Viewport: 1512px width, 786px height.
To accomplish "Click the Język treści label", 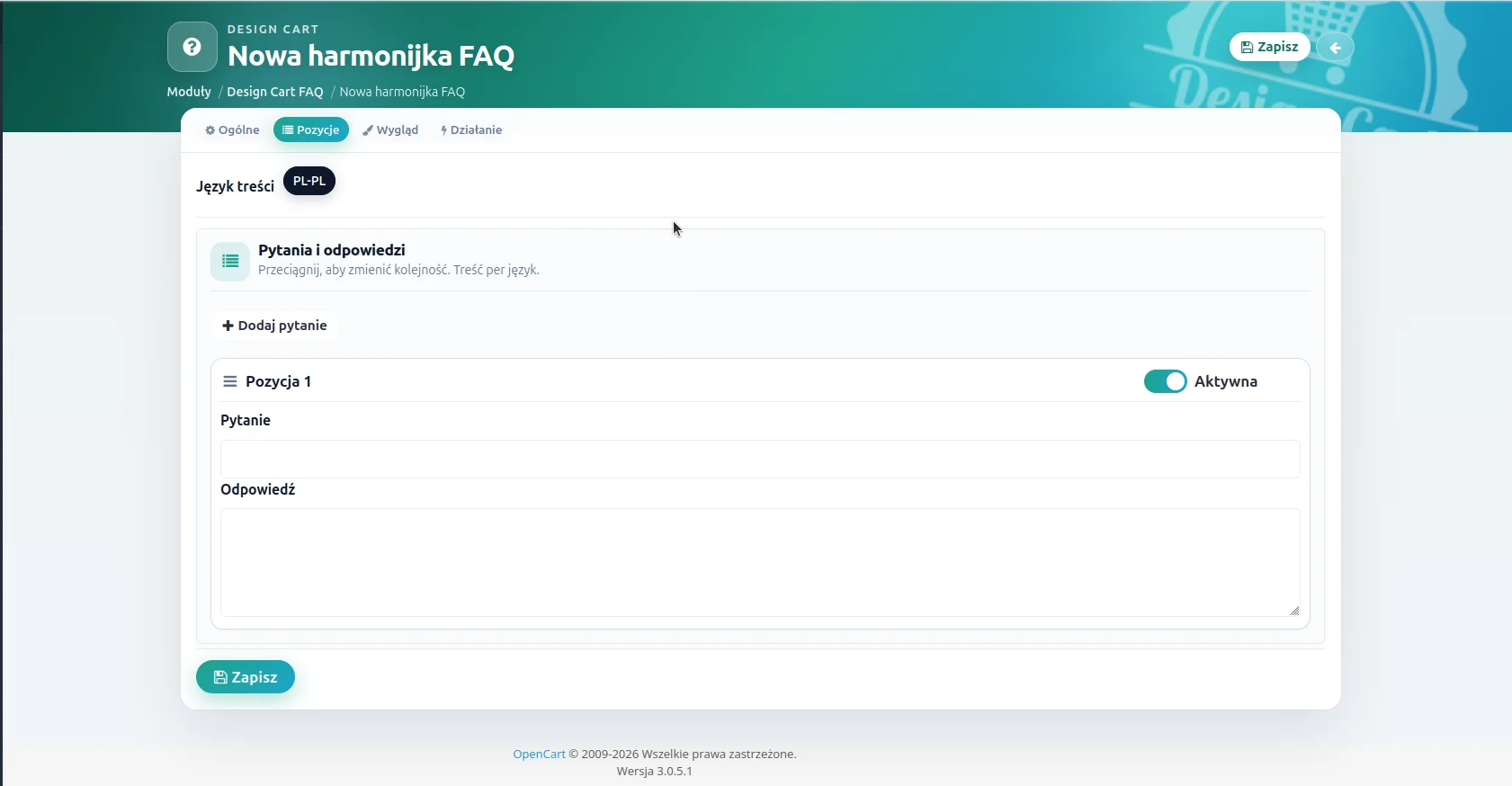I will 236,186.
